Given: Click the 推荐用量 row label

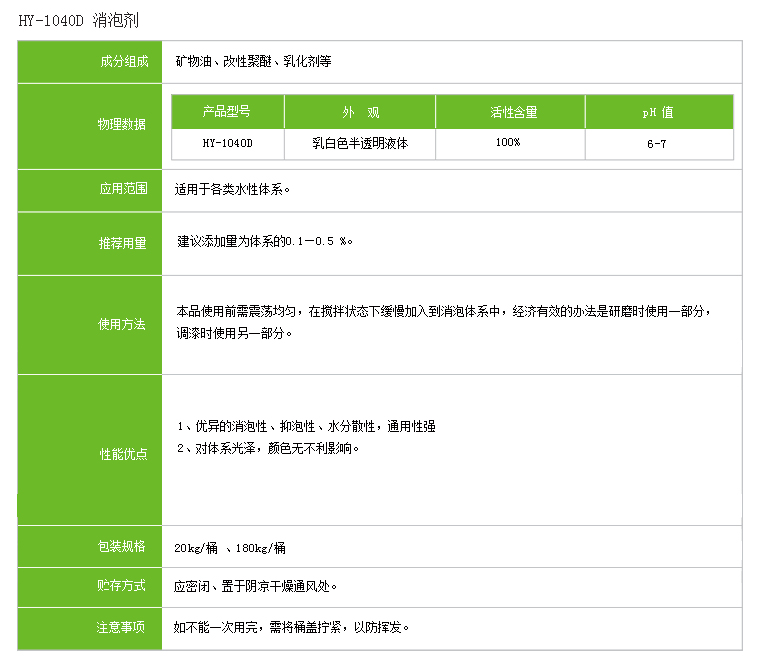Looking at the screenshot, I should 121,243.
